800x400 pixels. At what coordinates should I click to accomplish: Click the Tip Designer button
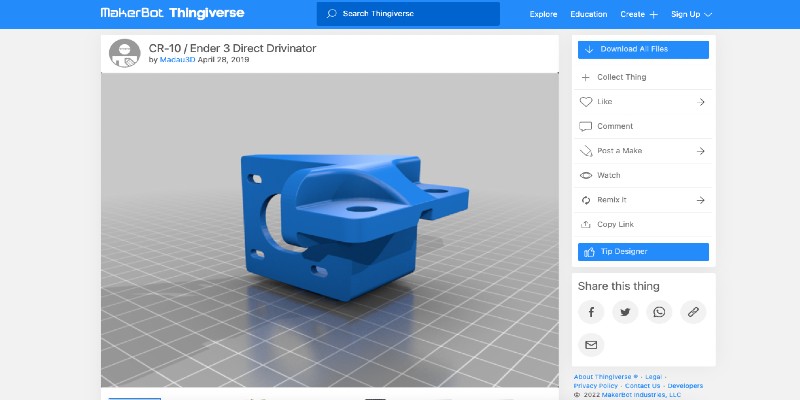click(x=643, y=252)
